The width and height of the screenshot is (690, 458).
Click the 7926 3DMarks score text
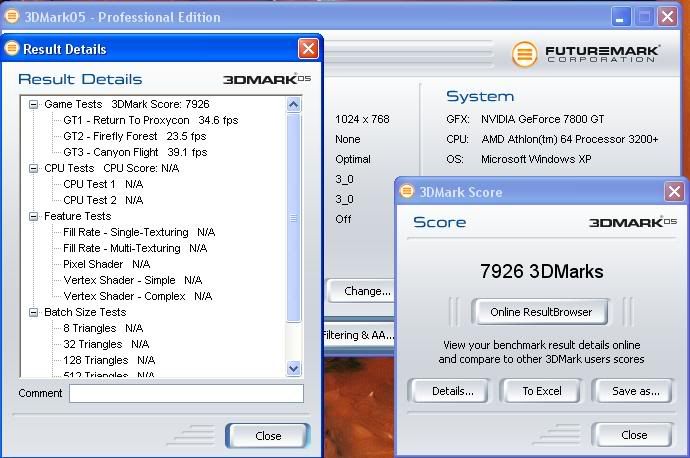click(542, 271)
